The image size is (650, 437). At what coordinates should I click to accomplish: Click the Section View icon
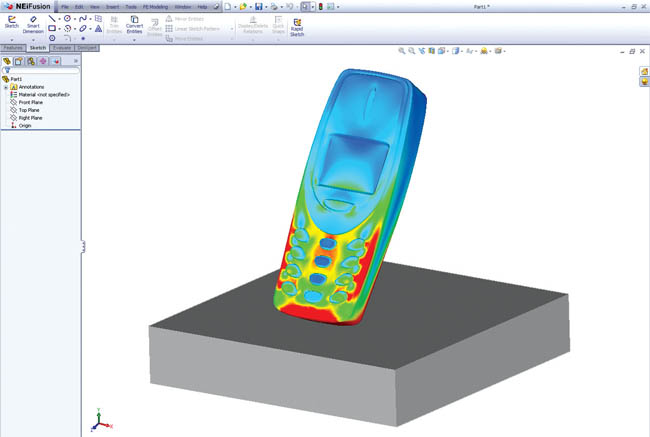[x=432, y=51]
